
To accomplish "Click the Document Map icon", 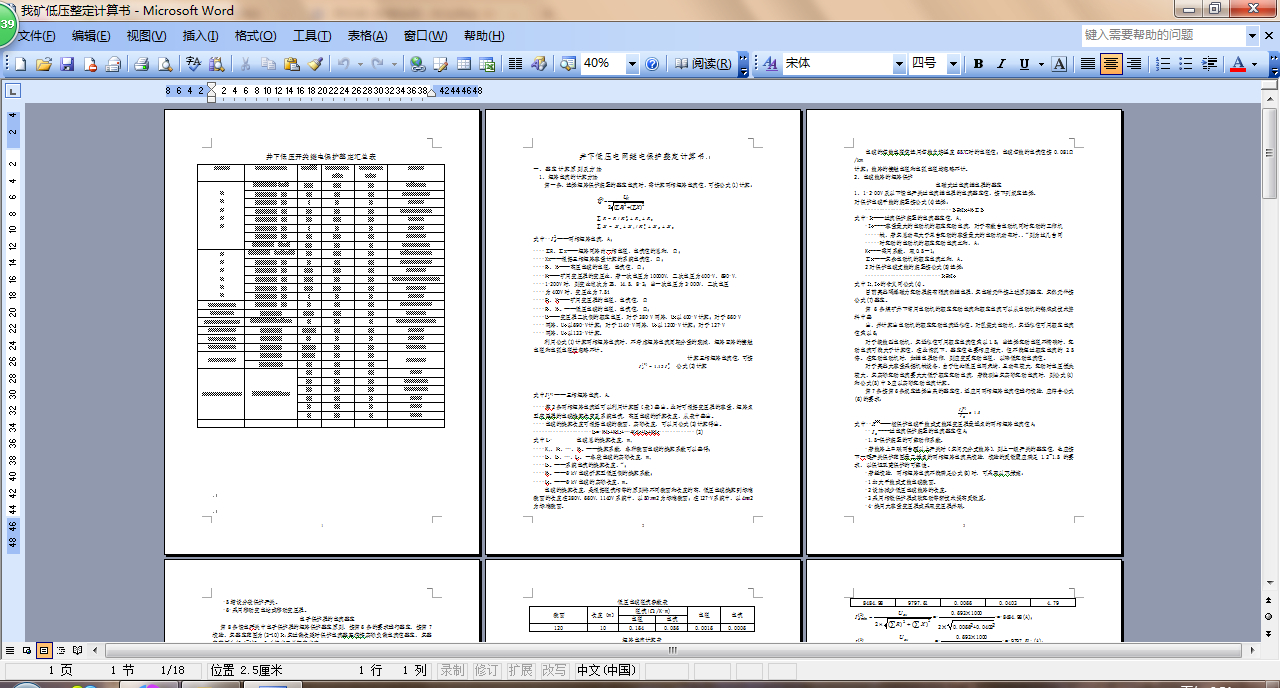I will coord(567,64).
